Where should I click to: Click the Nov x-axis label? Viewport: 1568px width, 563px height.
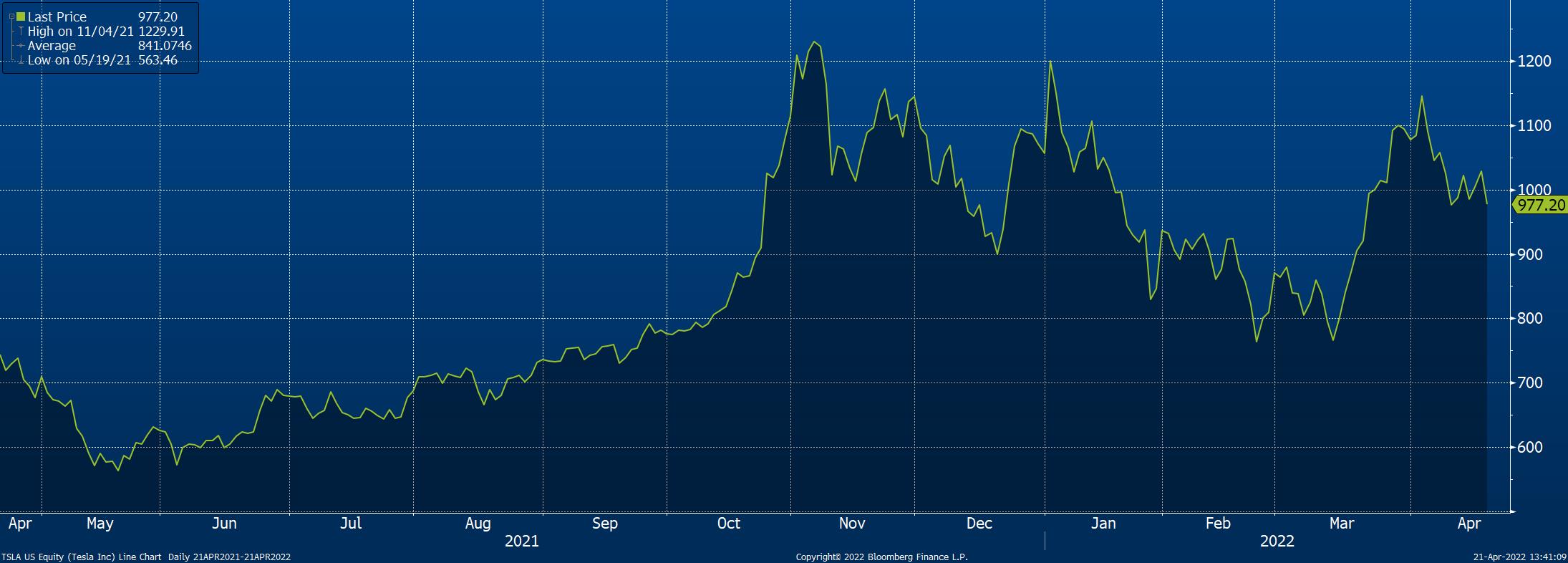pos(852,524)
